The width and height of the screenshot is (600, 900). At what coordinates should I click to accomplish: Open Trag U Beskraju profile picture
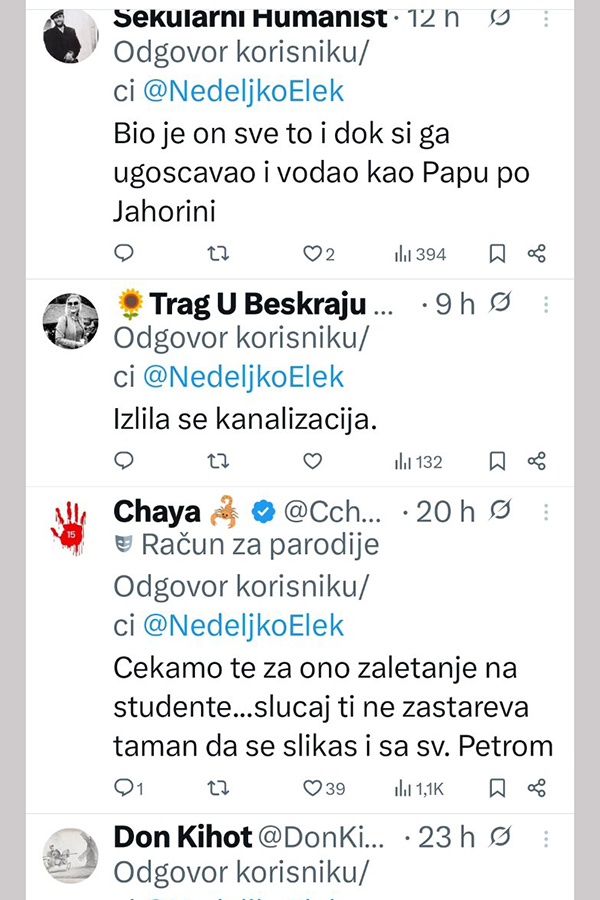click(x=71, y=323)
